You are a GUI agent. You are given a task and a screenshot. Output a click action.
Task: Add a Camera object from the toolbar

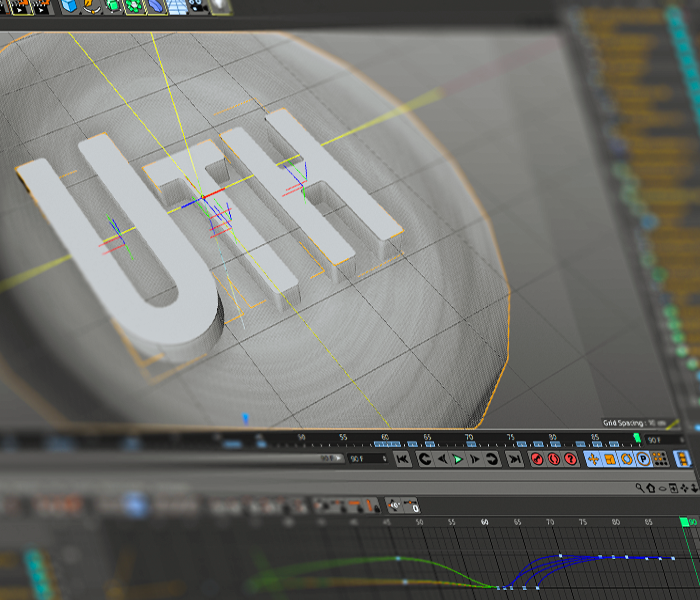(198, 6)
